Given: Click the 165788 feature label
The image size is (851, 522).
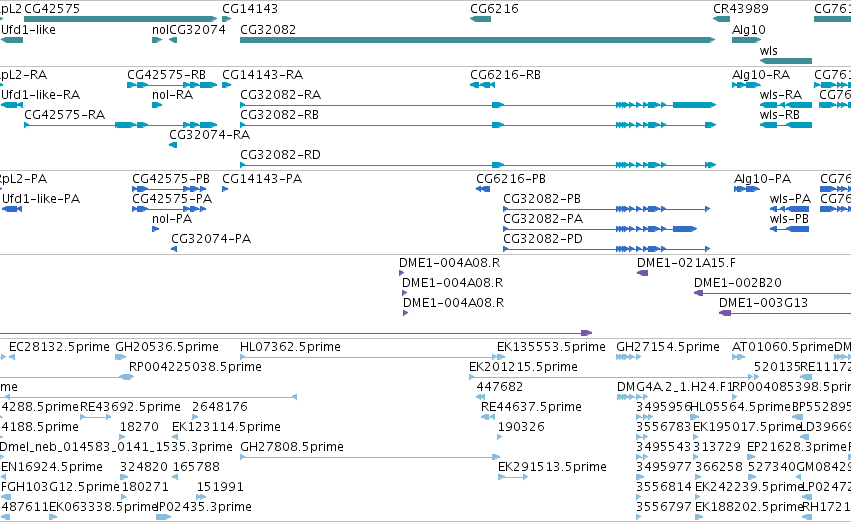Looking at the screenshot, I should (x=196, y=467).
